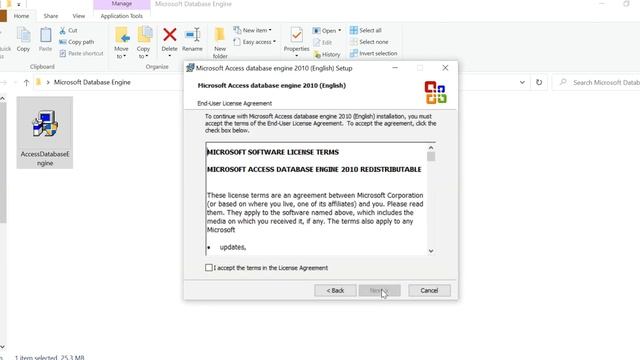Click the red Delete icon

[x=169, y=35]
